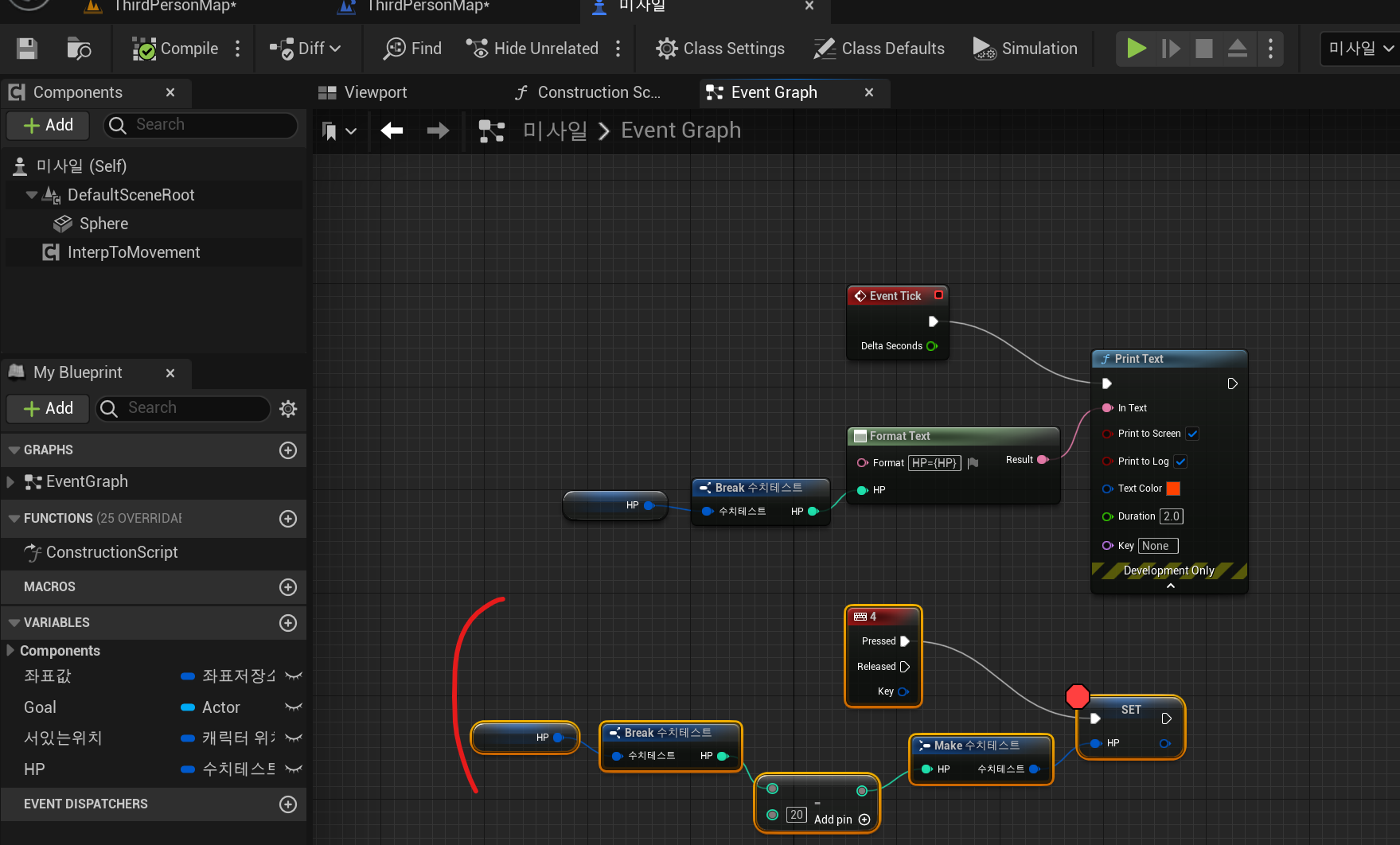
Task: Click the Components search field
Action: pos(201,125)
